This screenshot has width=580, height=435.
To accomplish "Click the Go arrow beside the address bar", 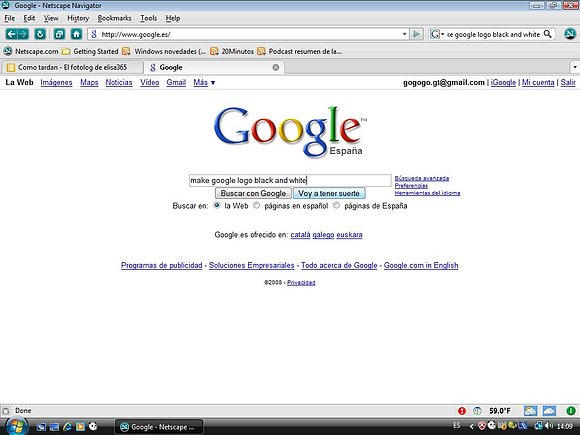I will [x=417, y=34].
